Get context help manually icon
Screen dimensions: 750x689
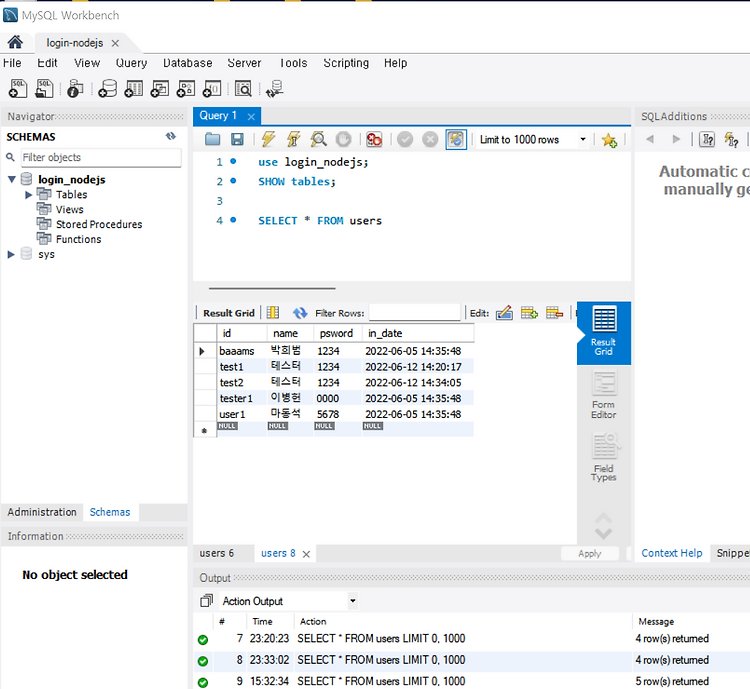[x=731, y=139]
